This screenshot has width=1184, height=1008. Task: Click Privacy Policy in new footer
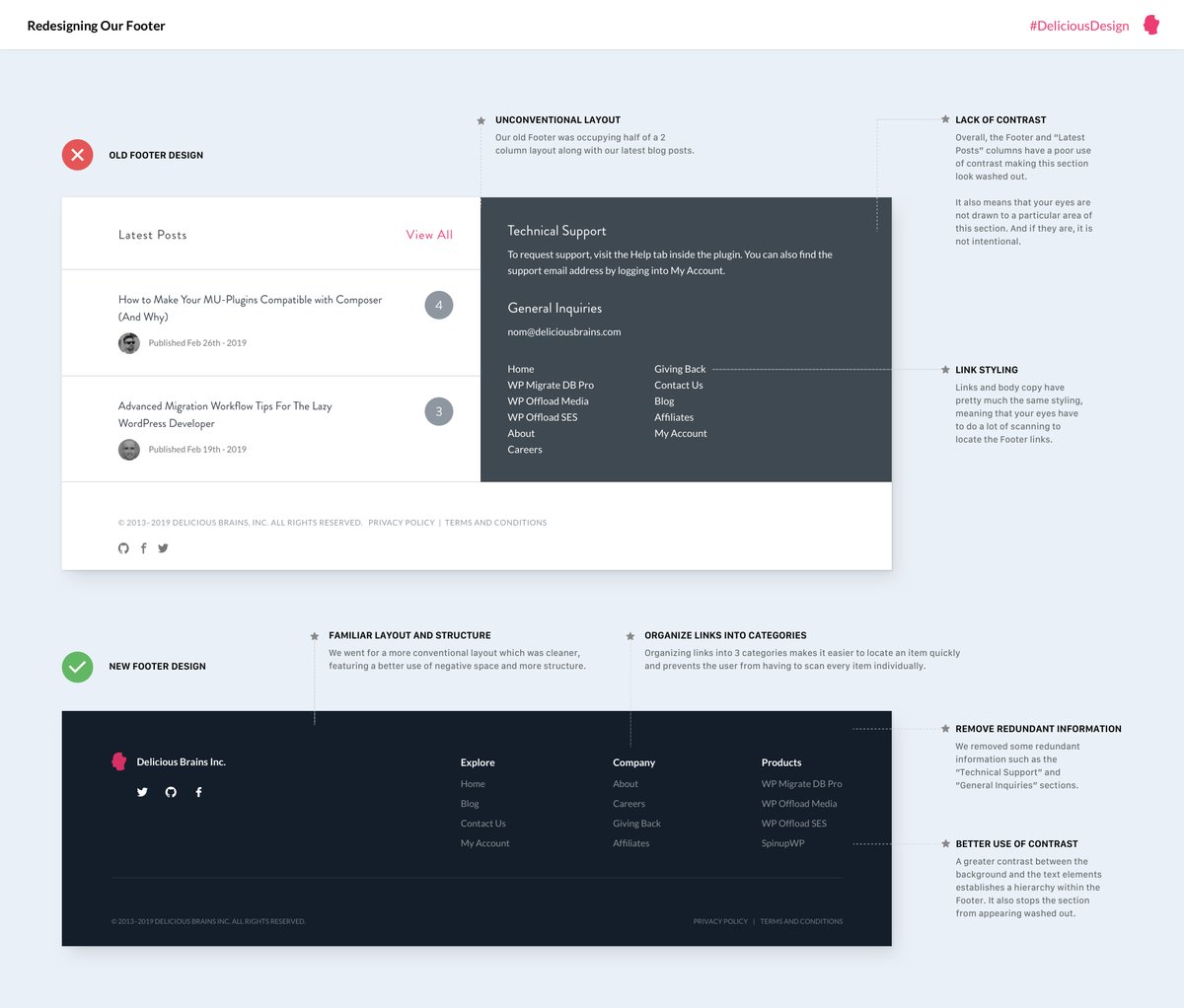click(x=720, y=921)
